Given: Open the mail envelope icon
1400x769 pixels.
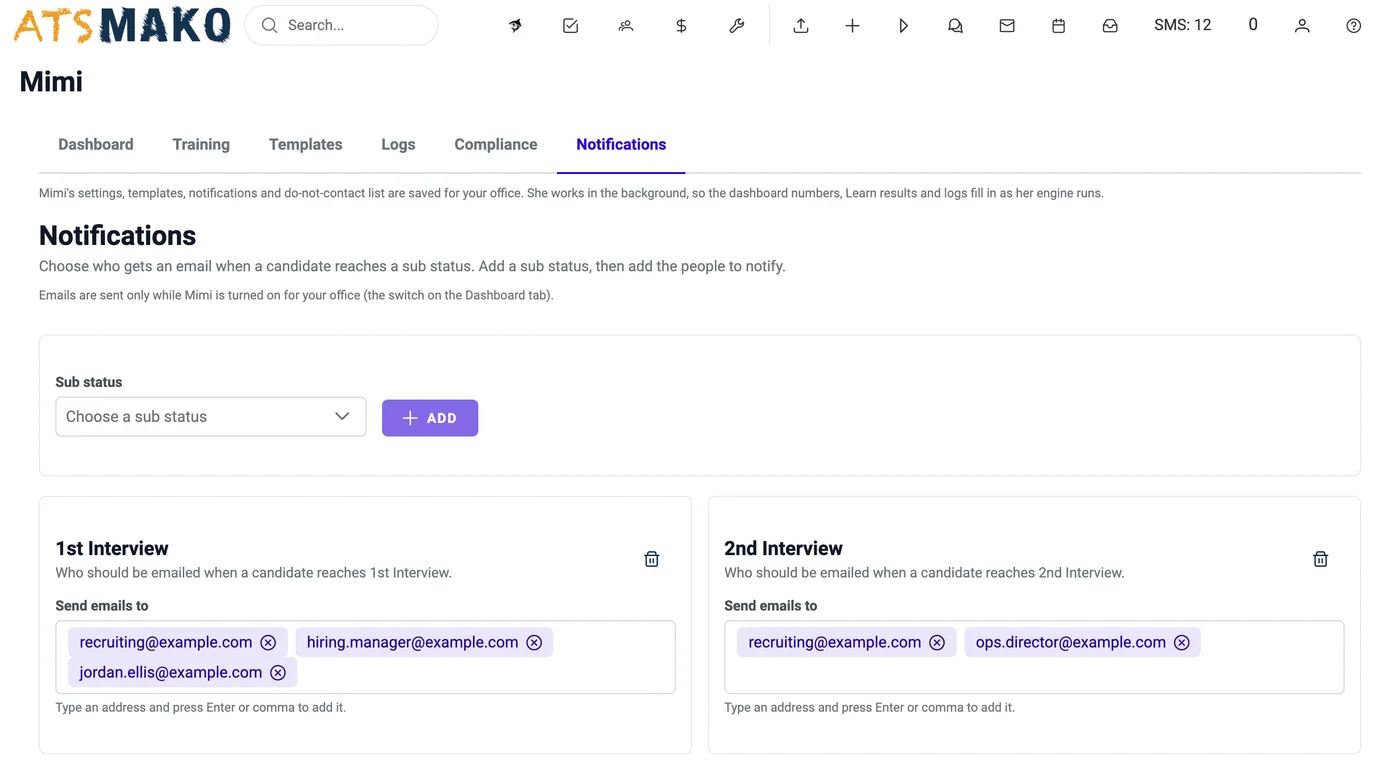Looking at the screenshot, I should tap(1007, 26).
